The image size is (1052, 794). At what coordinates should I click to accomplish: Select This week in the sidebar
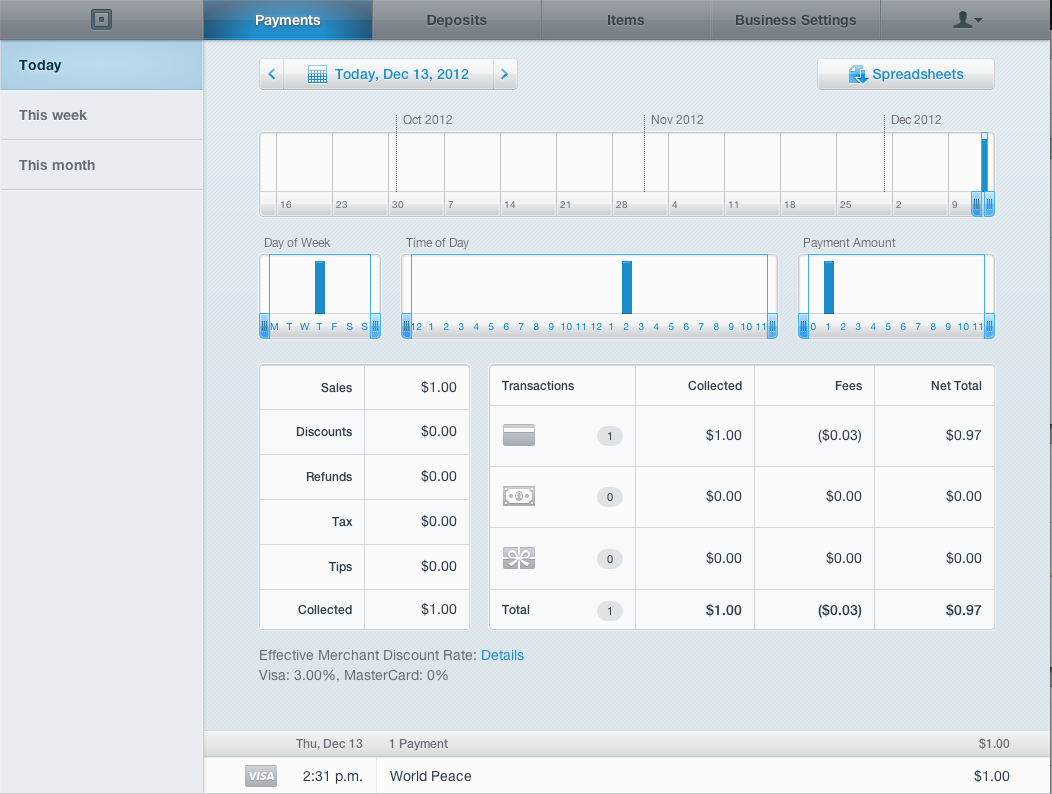(x=53, y=114)
